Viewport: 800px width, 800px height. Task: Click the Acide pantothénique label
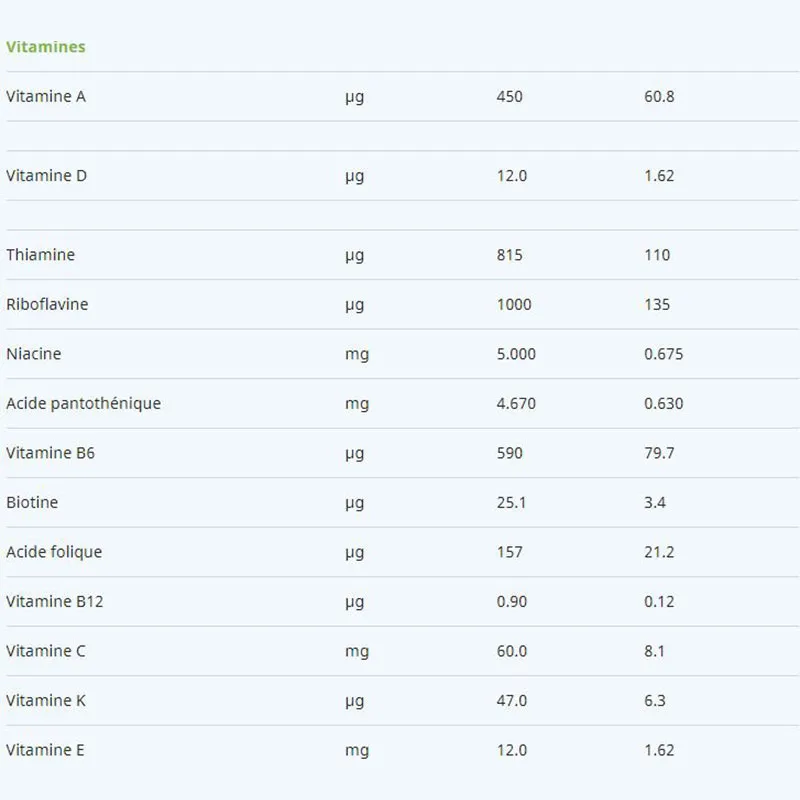(84, 404)
